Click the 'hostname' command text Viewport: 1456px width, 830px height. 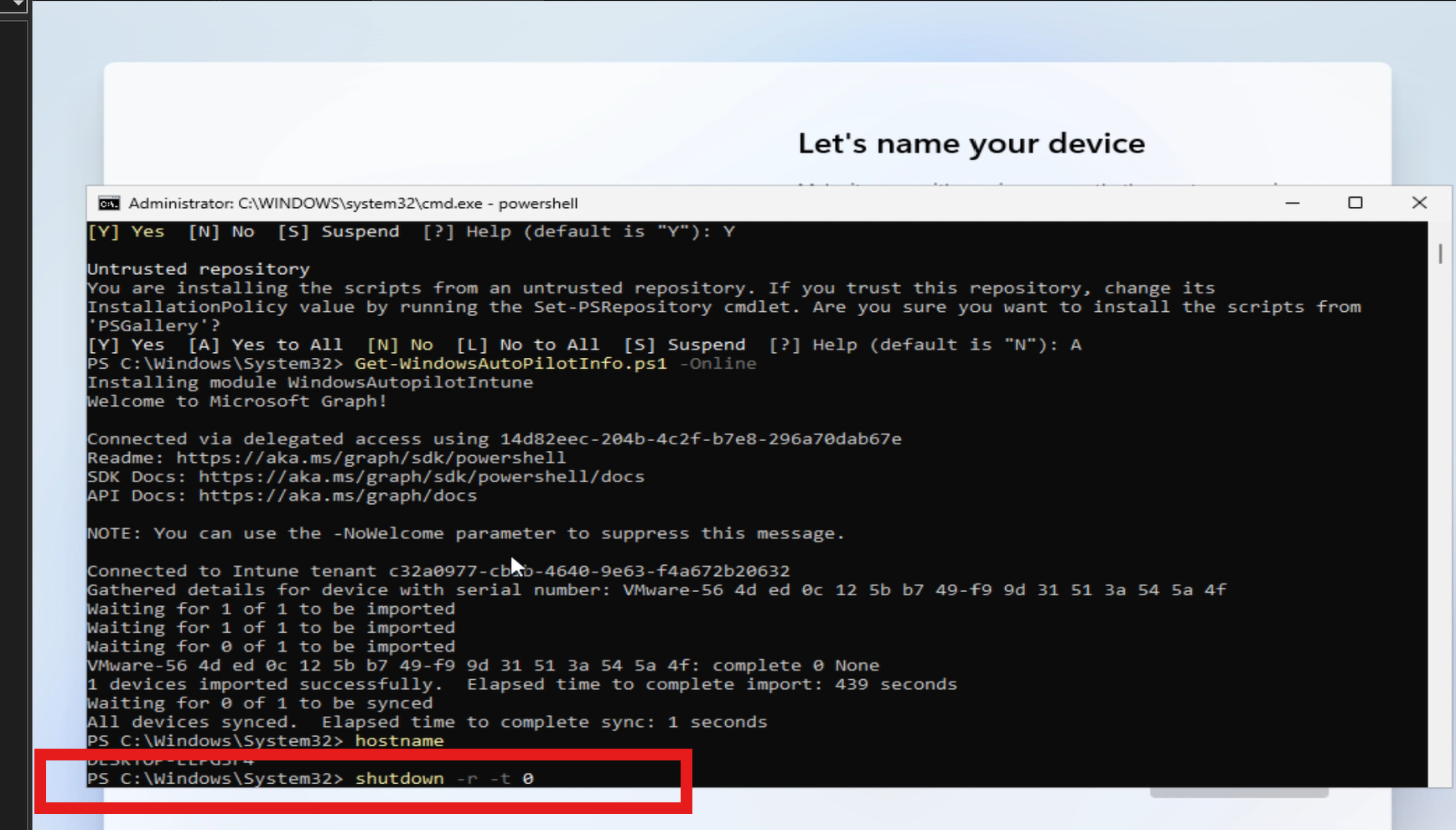point(399,741)
